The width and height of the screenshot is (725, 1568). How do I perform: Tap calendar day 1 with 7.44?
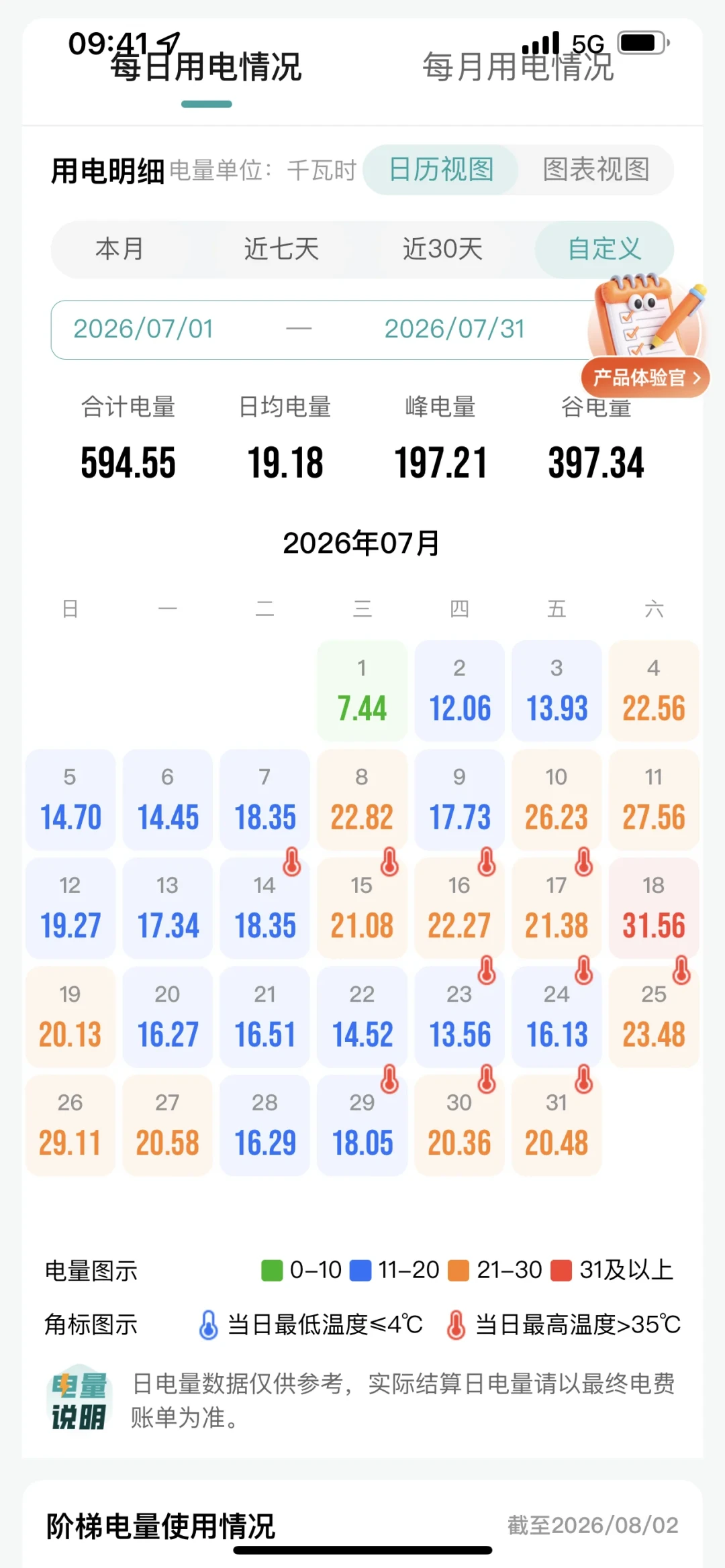point(362,690)
